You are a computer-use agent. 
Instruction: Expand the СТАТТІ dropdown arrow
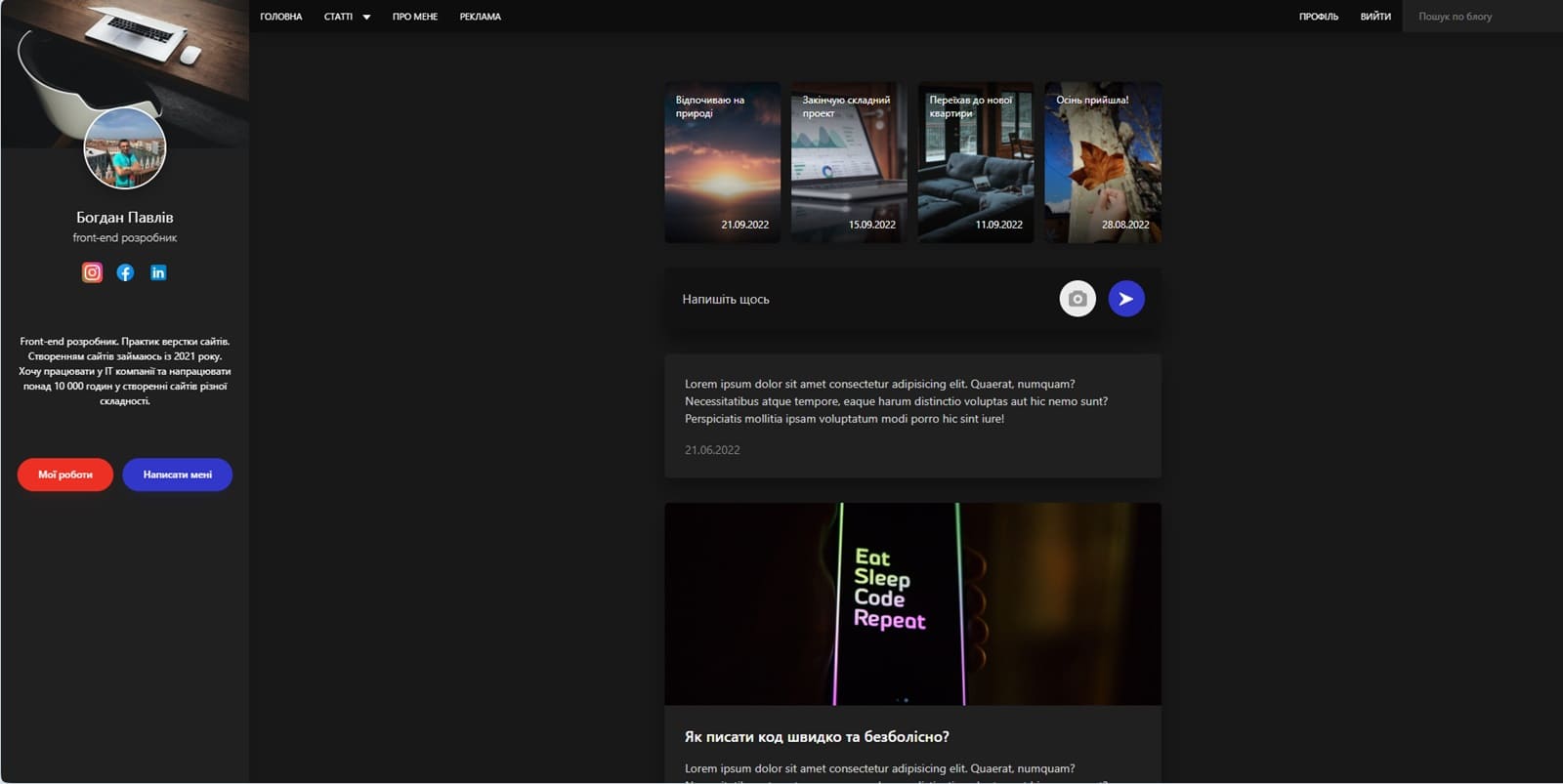366,17
